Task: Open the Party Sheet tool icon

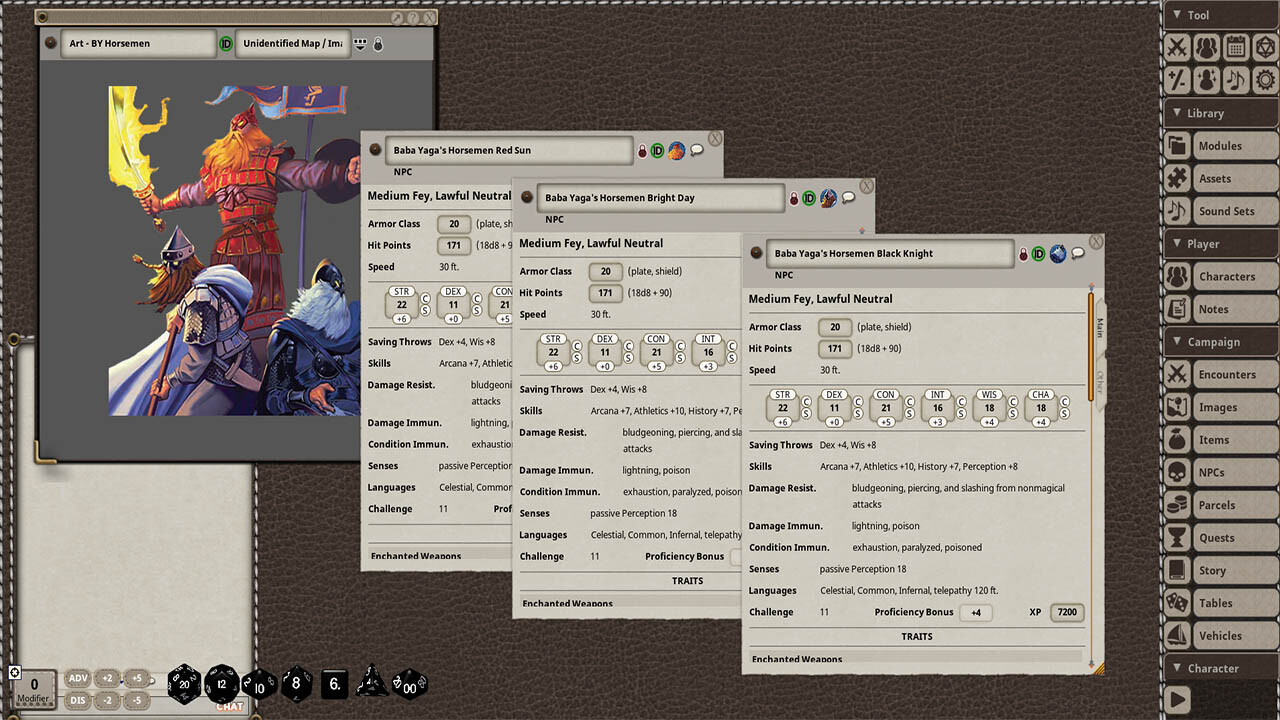Action: pyautogui.click(x=1208, y=47)
